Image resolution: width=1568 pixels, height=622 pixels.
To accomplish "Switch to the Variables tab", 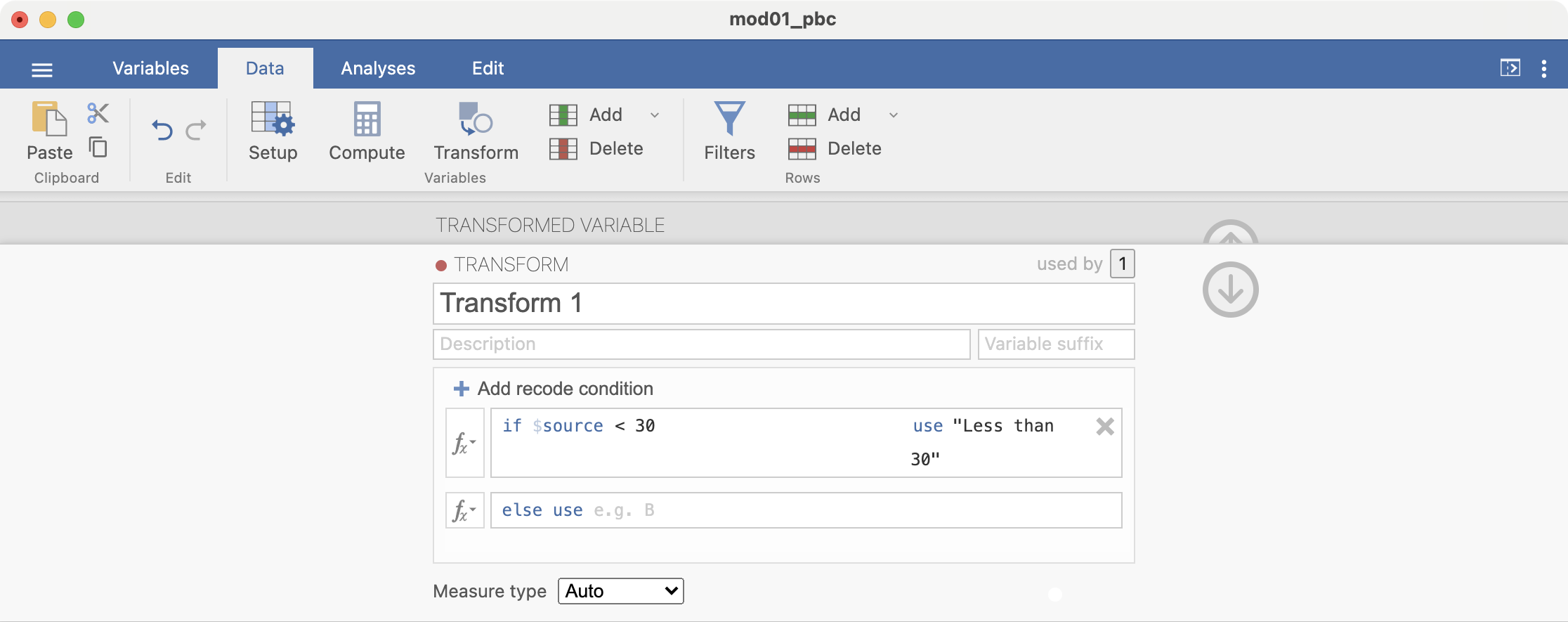I will [150, 68].
